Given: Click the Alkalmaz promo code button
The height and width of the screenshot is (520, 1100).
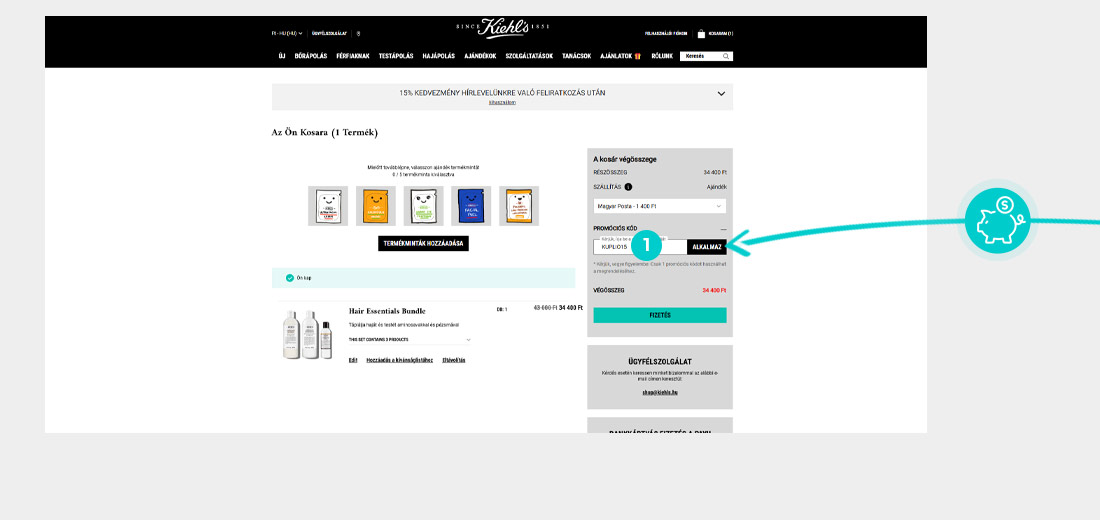Looking at the screenshot, I should click(706, 247).
